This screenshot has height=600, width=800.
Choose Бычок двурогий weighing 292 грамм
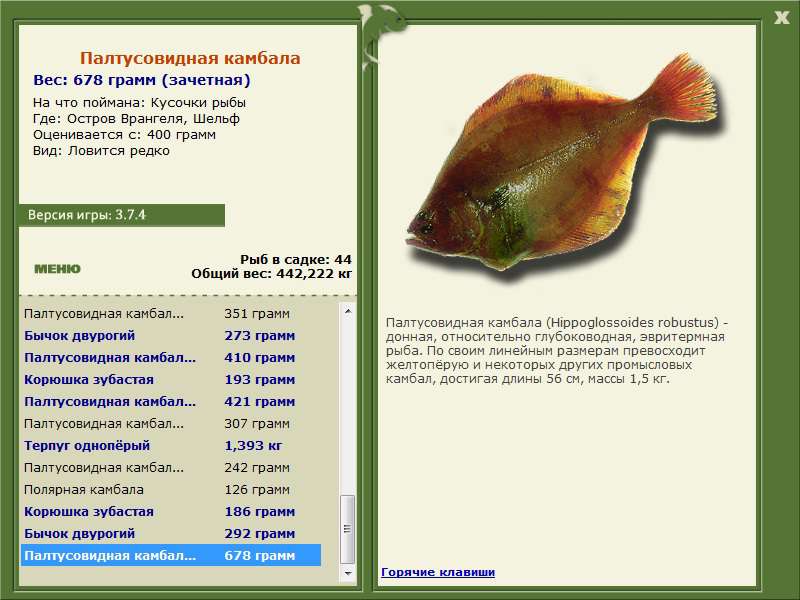160,534
